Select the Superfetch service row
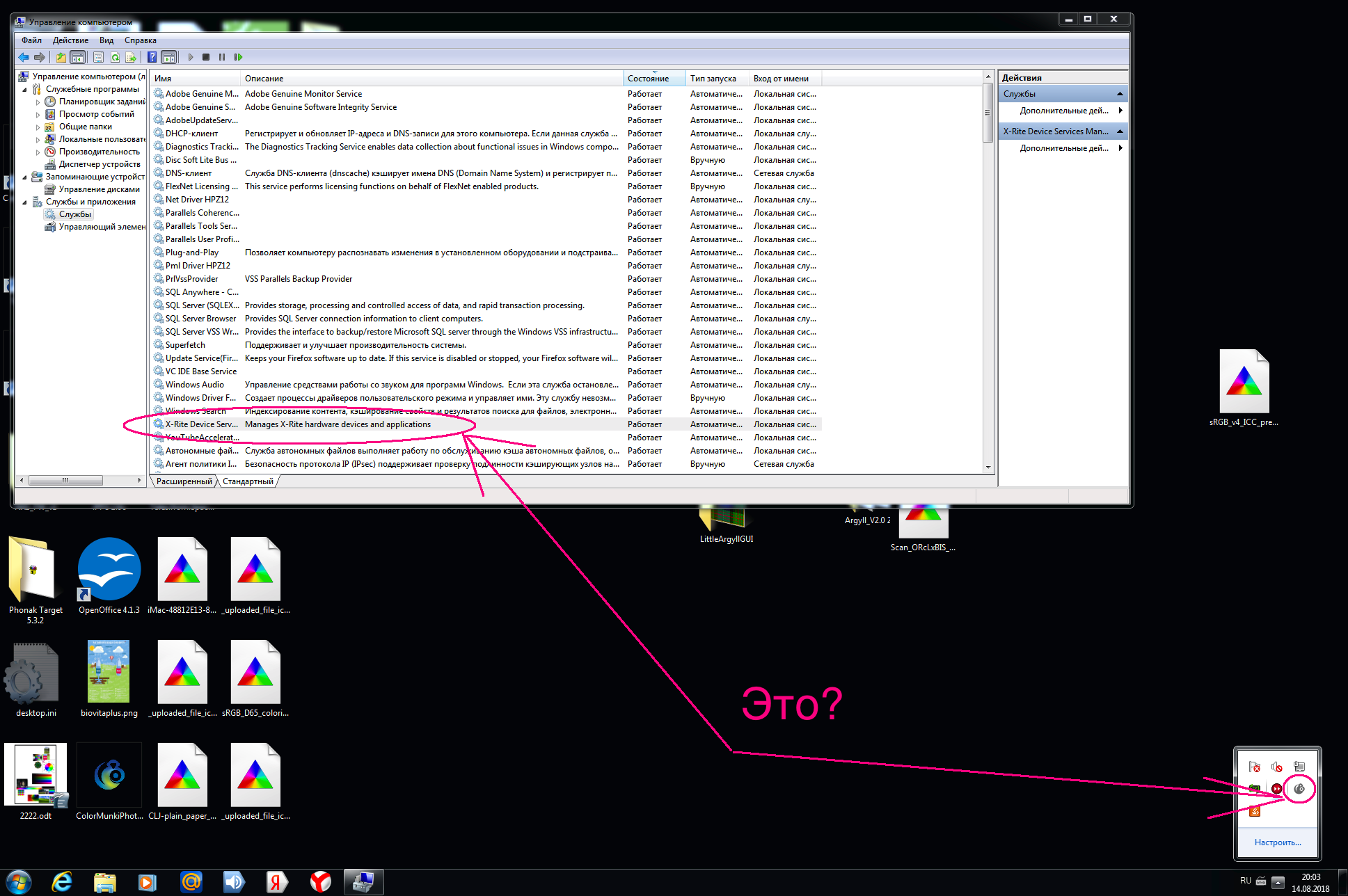 (x=486, y=345)
